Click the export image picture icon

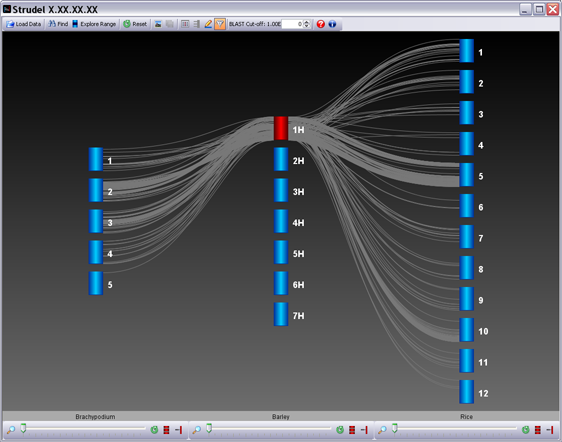pos(158,24)
